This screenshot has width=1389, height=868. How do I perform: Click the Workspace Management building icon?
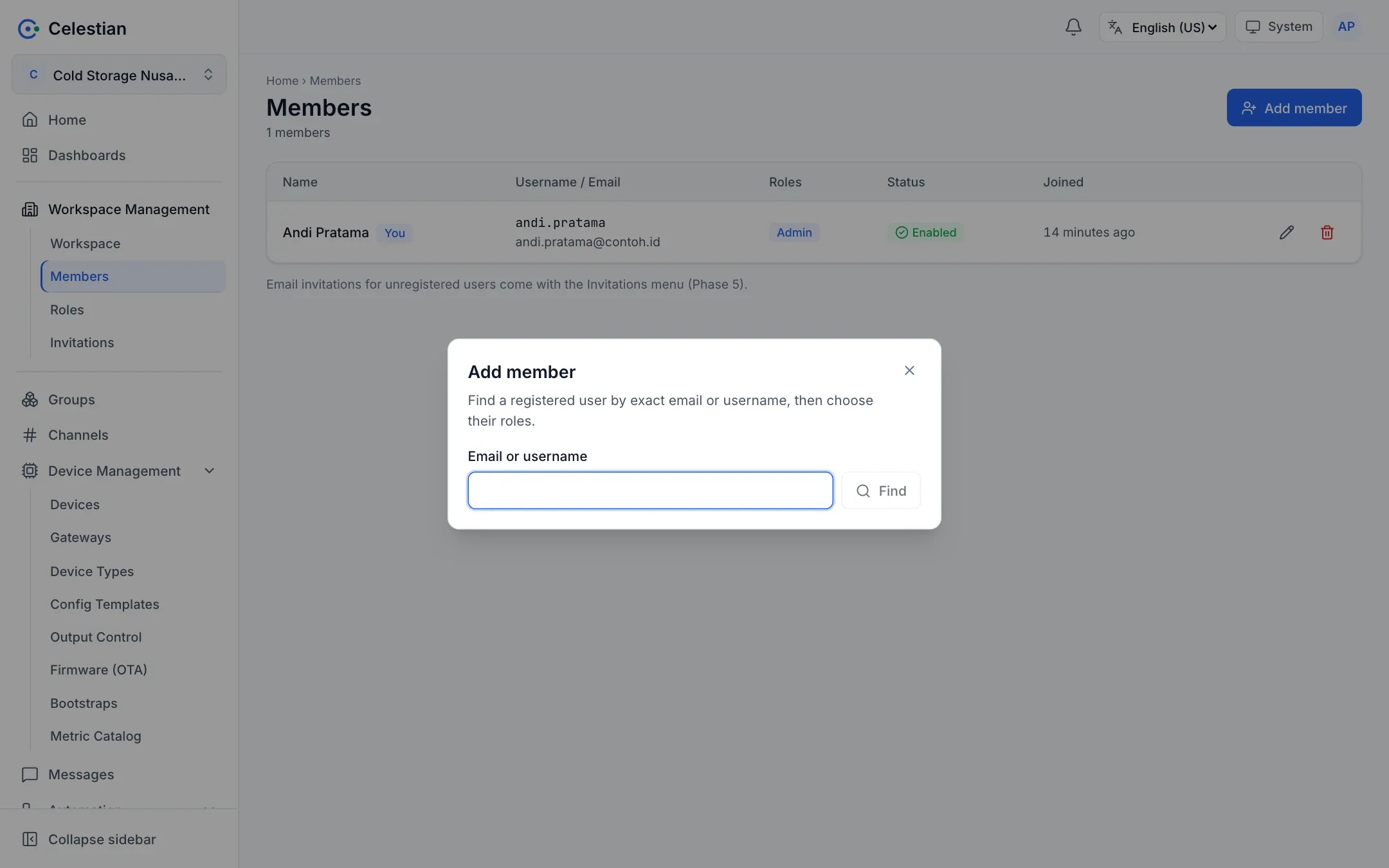tap(30, 209)
